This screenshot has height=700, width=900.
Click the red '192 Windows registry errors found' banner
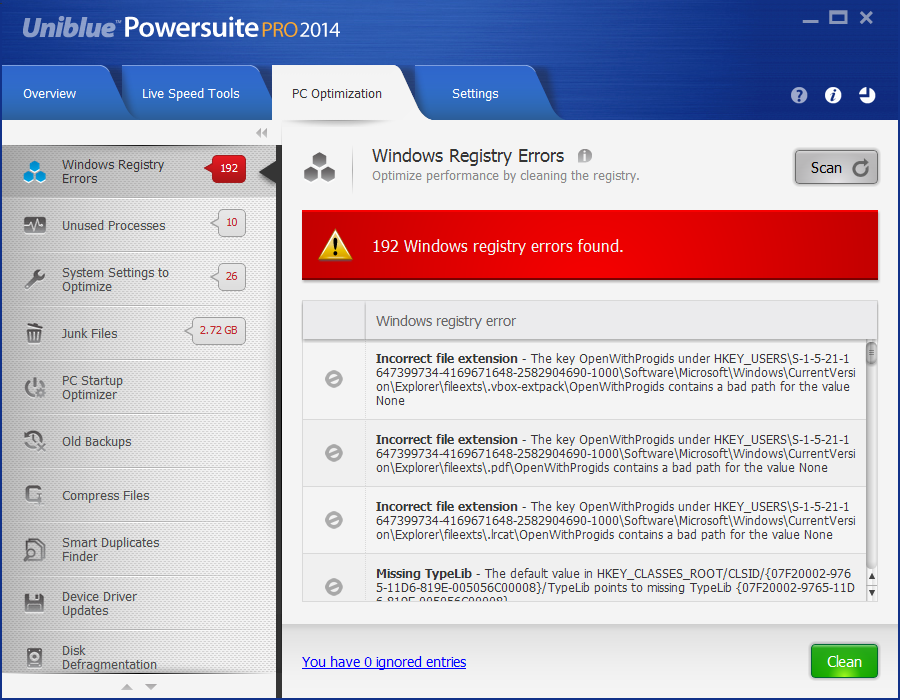(590, 245)
